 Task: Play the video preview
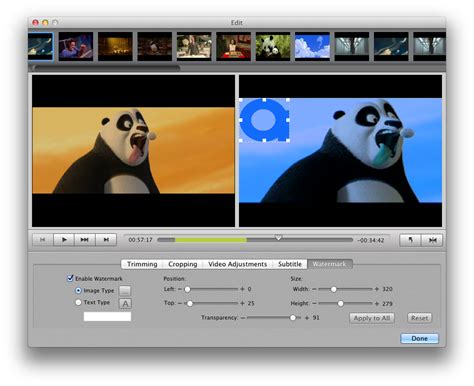[x=64, y=240]
